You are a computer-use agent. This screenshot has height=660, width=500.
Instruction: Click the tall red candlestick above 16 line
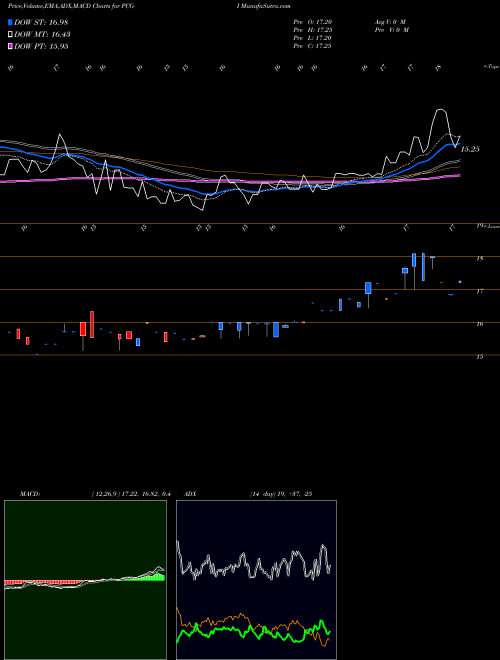click(92, 325)
